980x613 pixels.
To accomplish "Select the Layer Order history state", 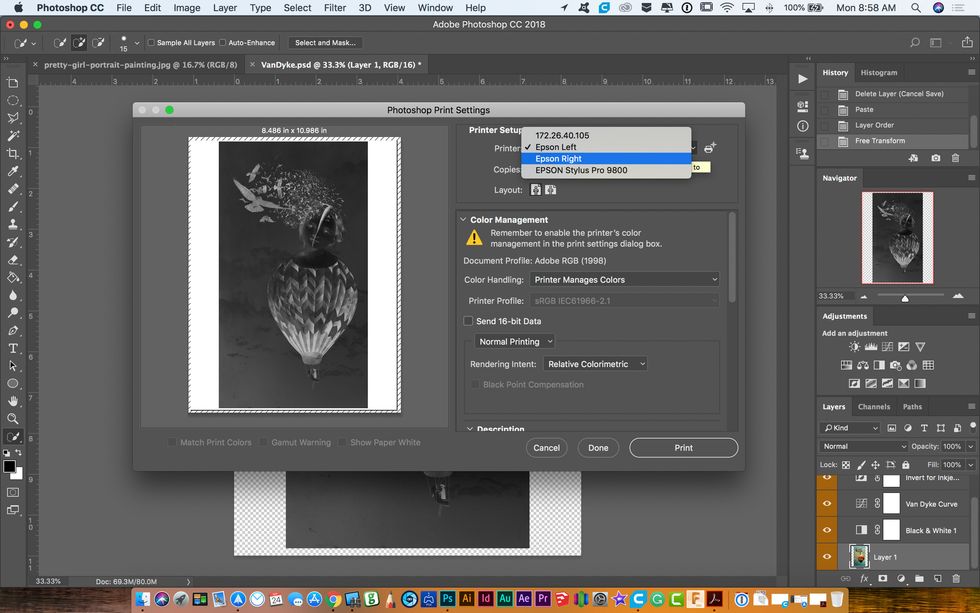I will point(874,125).
